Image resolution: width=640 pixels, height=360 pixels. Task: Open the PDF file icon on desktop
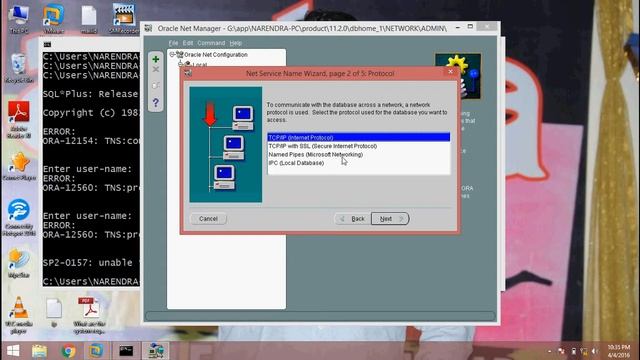point(89,315)
